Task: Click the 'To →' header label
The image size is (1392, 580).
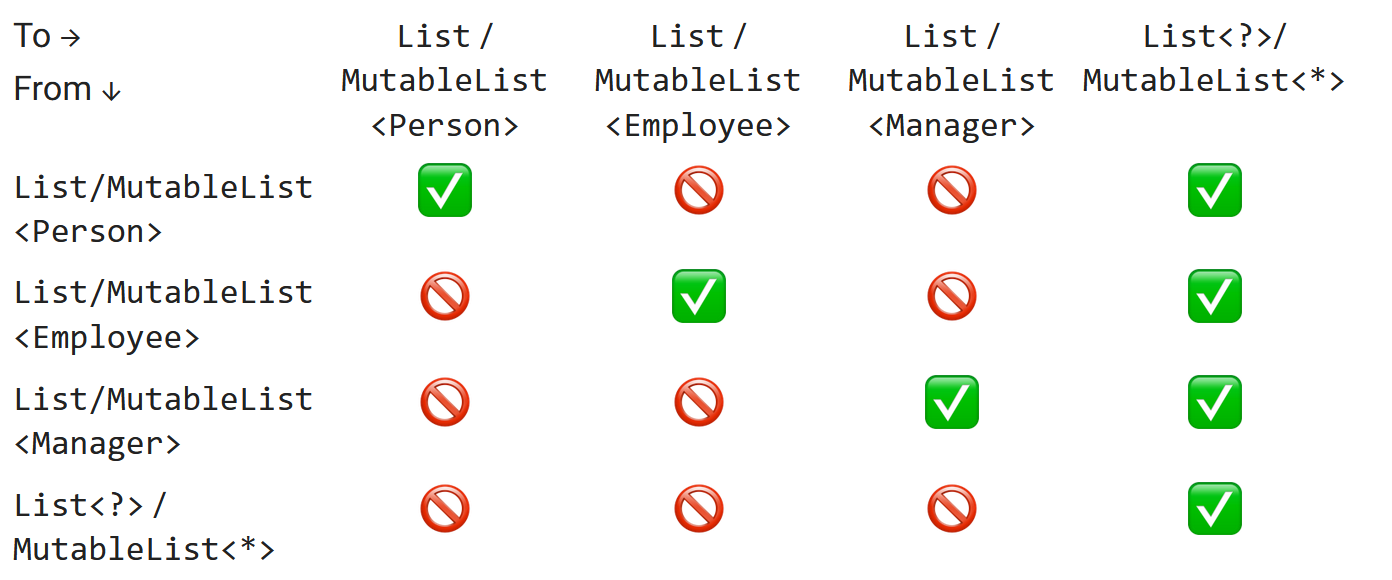Action: (x=47, y=37)
